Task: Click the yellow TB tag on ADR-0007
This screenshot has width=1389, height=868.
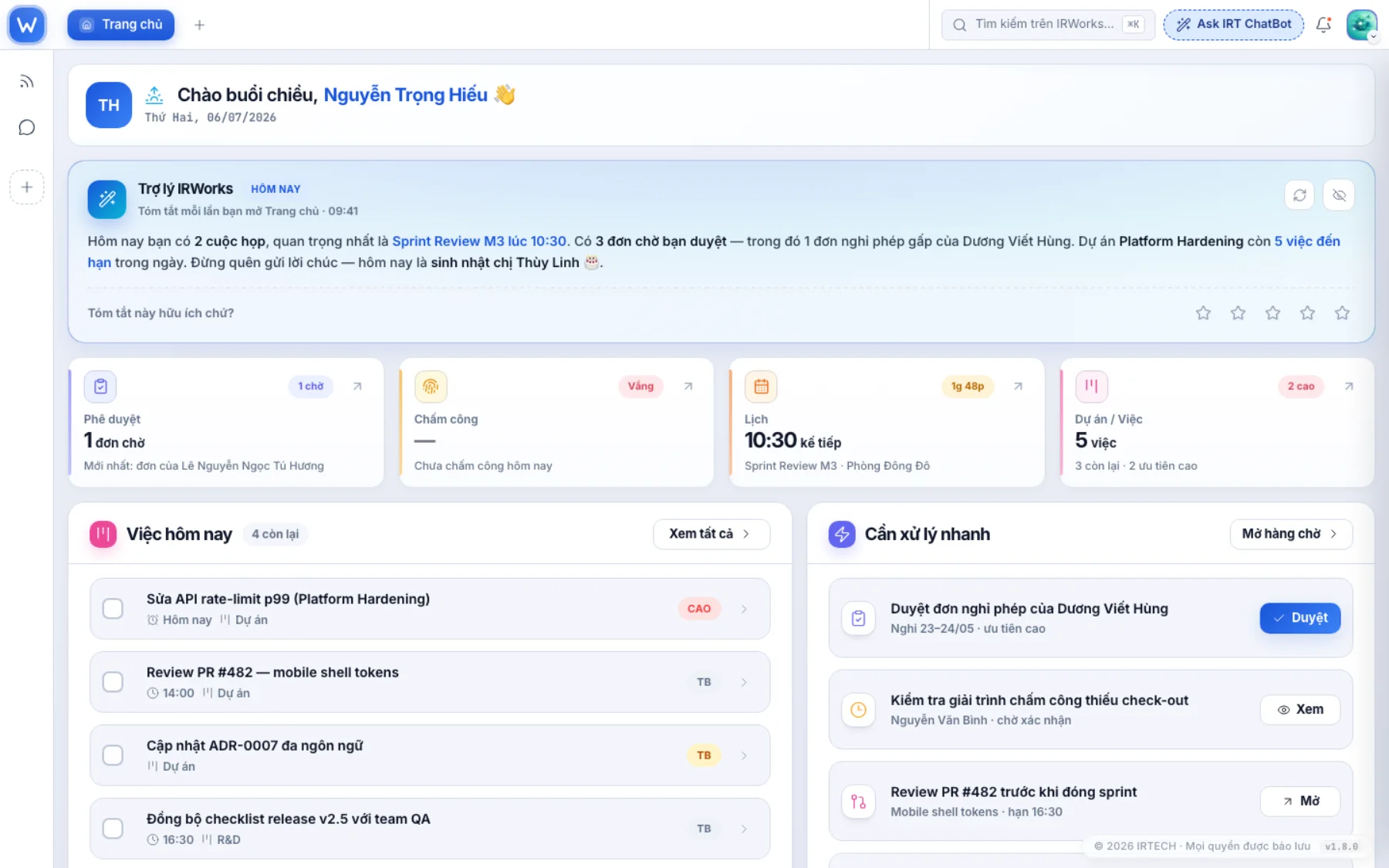Action: pyautogui.click(x=704, y=755)
